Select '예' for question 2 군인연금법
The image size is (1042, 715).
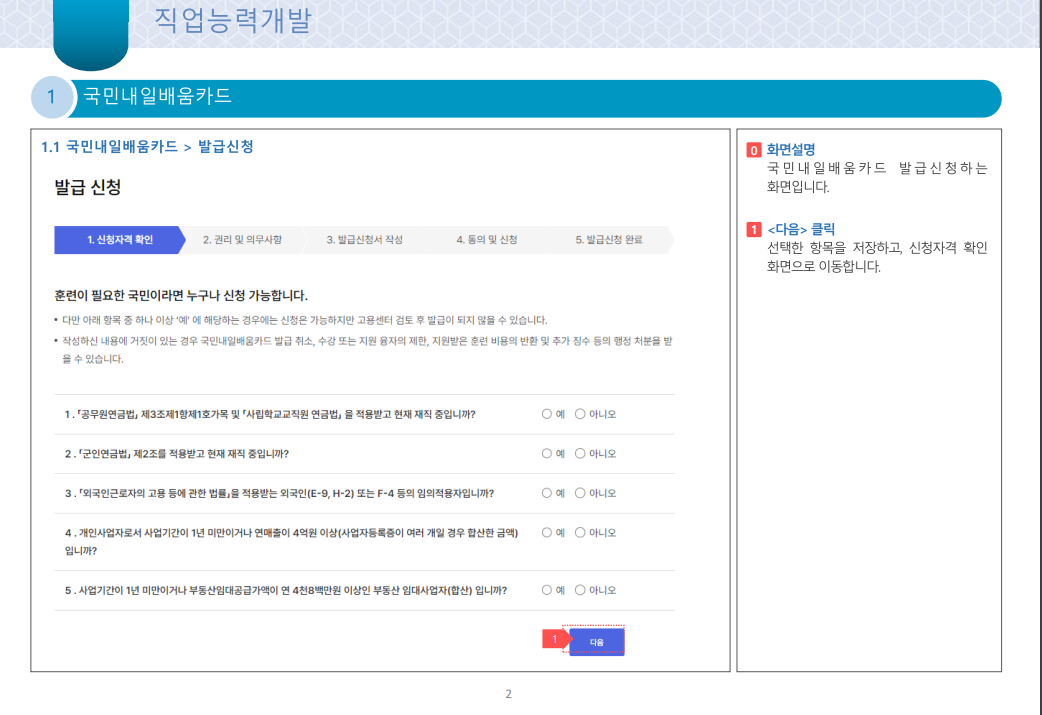pos(546,453)
